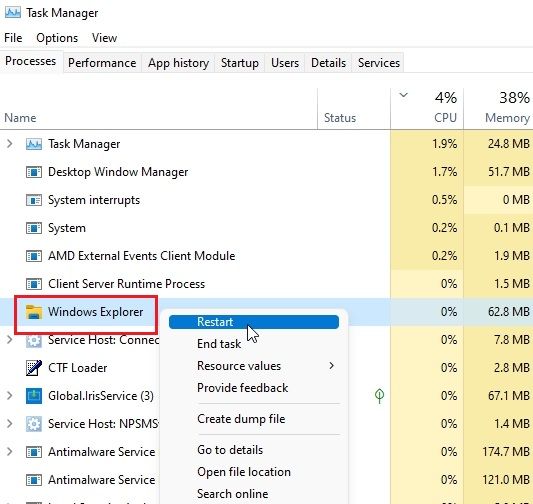Expand Antimalware Service group using 174.7 MB

click(10, 452)
